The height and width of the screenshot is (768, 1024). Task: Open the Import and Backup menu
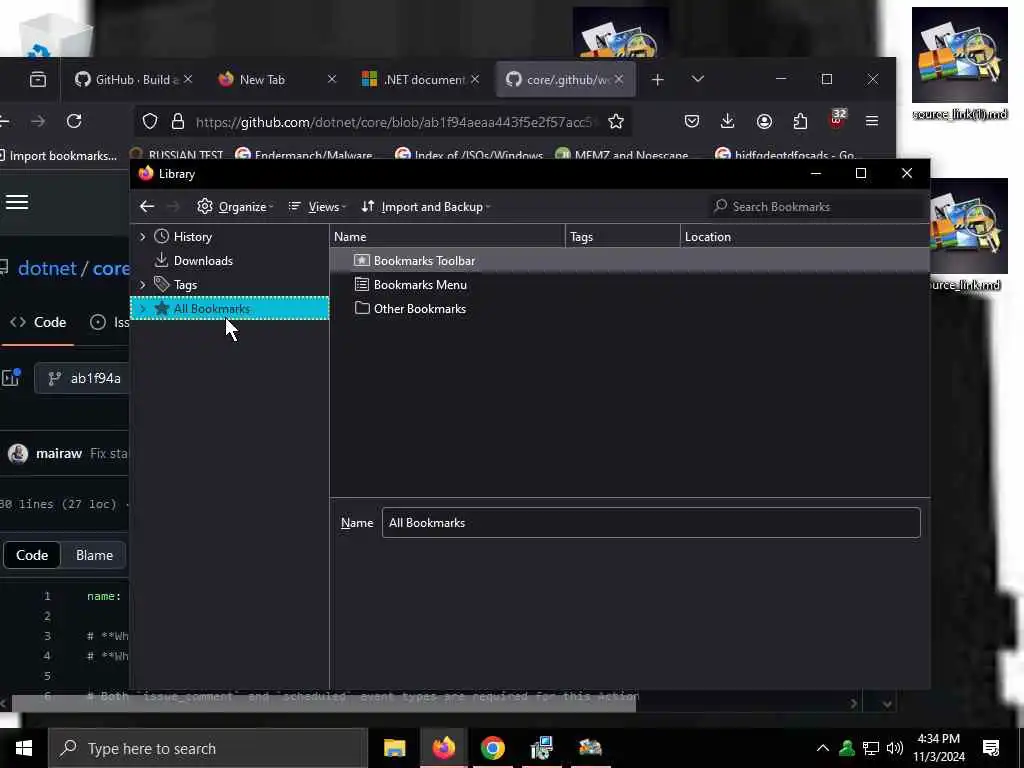click(426, 206)
